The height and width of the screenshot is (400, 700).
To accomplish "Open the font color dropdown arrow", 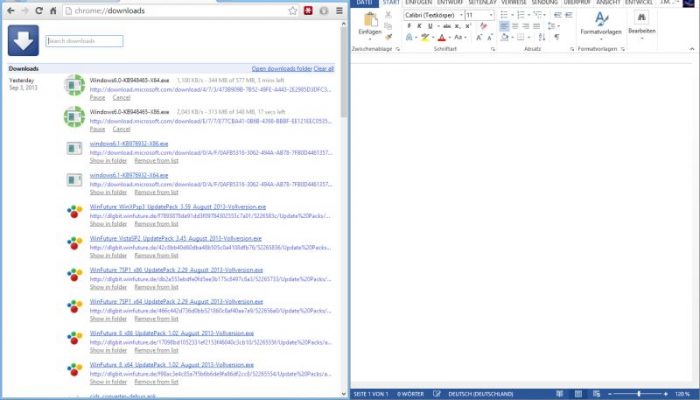I will [x=449, y=38].
